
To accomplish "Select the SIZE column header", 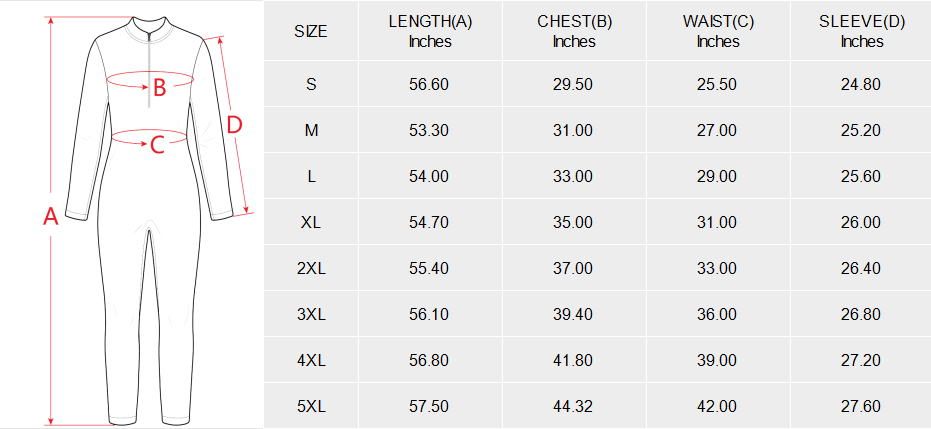I will click(x=311, y=32).
